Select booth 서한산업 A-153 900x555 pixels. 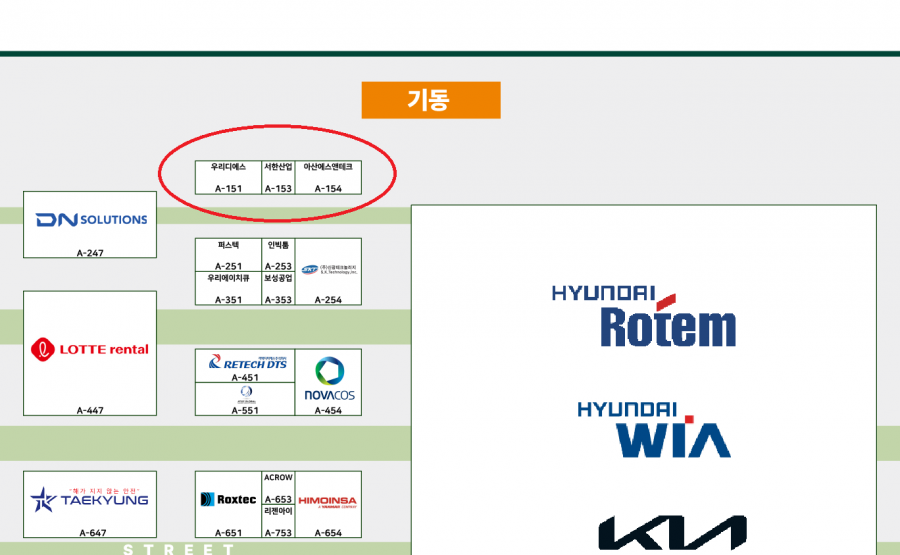(278, 177)
